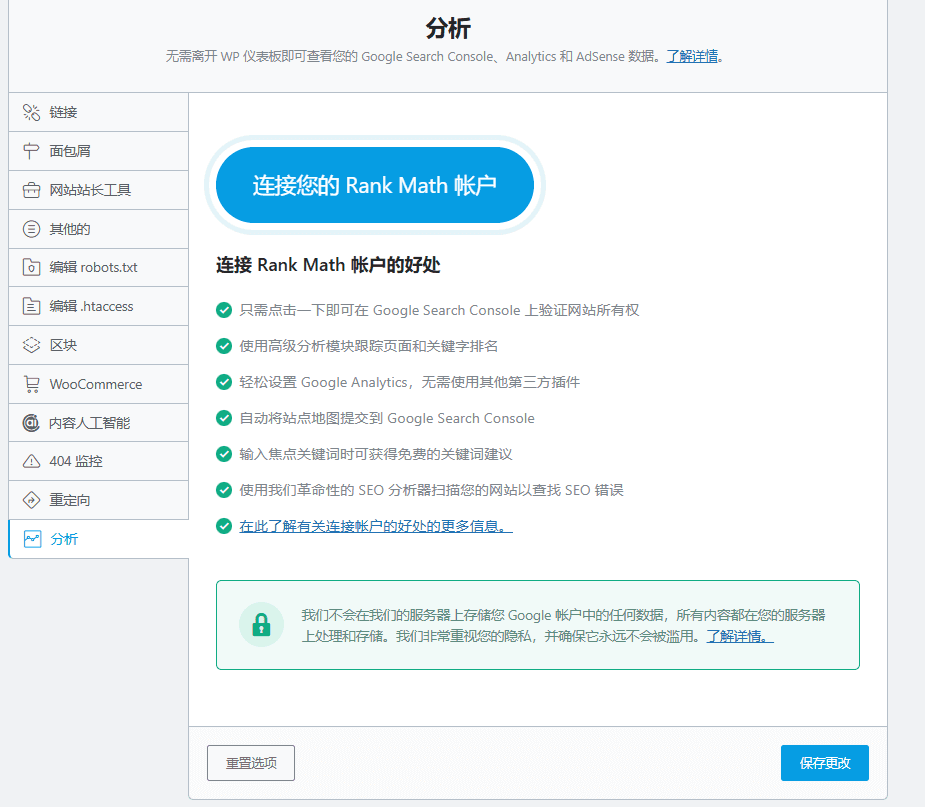This screenshot has width=925, height=807.
Task: Click the check icon beside SEO 分析器
Action: [x=224, y=490]
